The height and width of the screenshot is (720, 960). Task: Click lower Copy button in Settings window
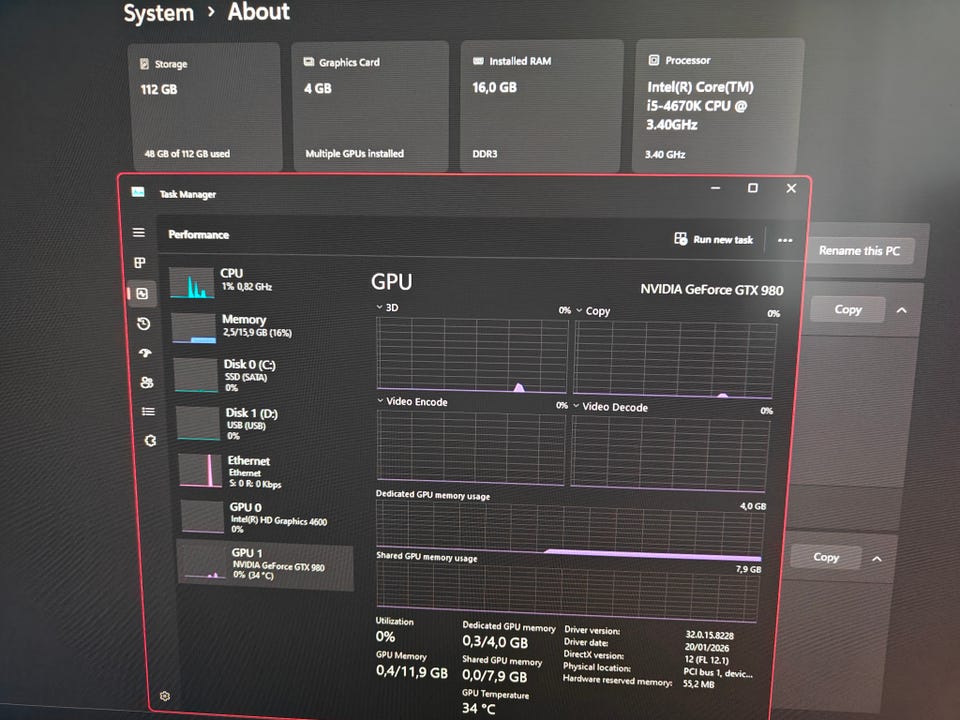pos(826,557)
